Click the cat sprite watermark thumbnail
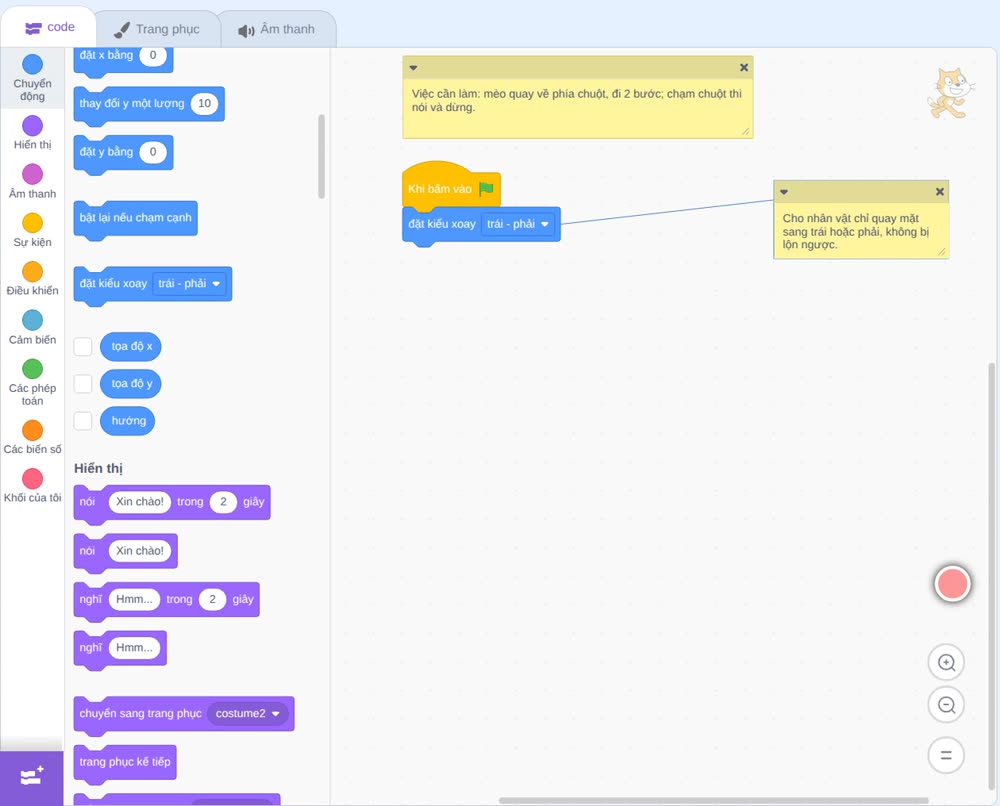Image resolution: width=1000 pixels, height=806 pixels. [951, 94]
